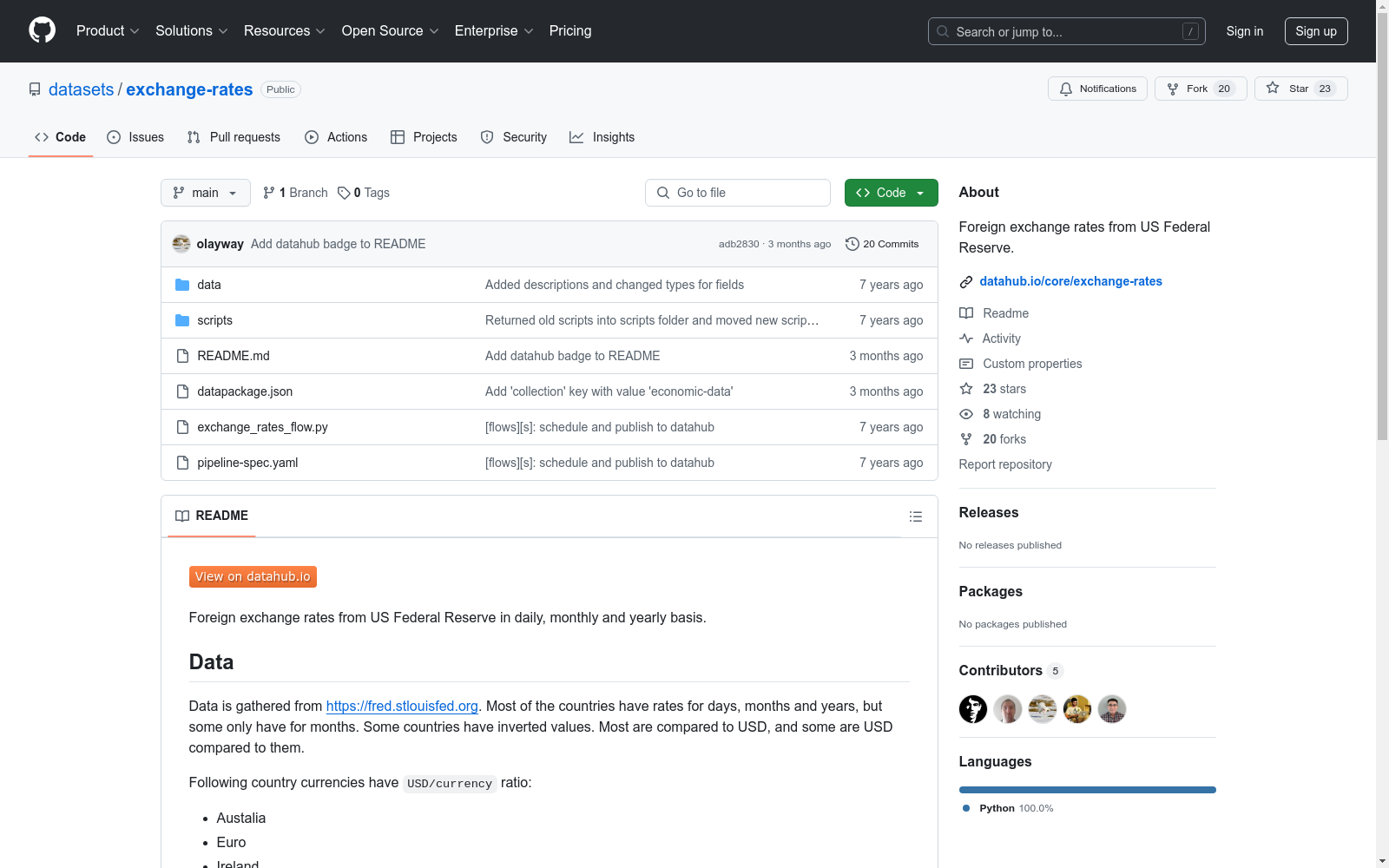Open the "Add 'collection' key" commit message
This screenshot has height=868, width=1389.
tap(609, 391)
